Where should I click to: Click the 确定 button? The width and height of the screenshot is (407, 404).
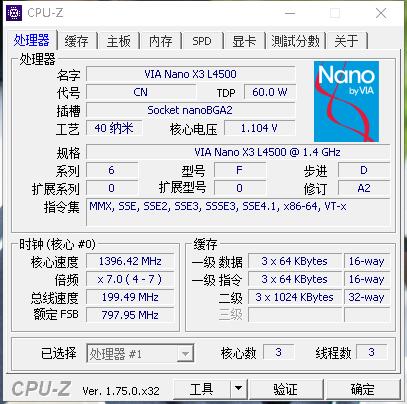363,389
